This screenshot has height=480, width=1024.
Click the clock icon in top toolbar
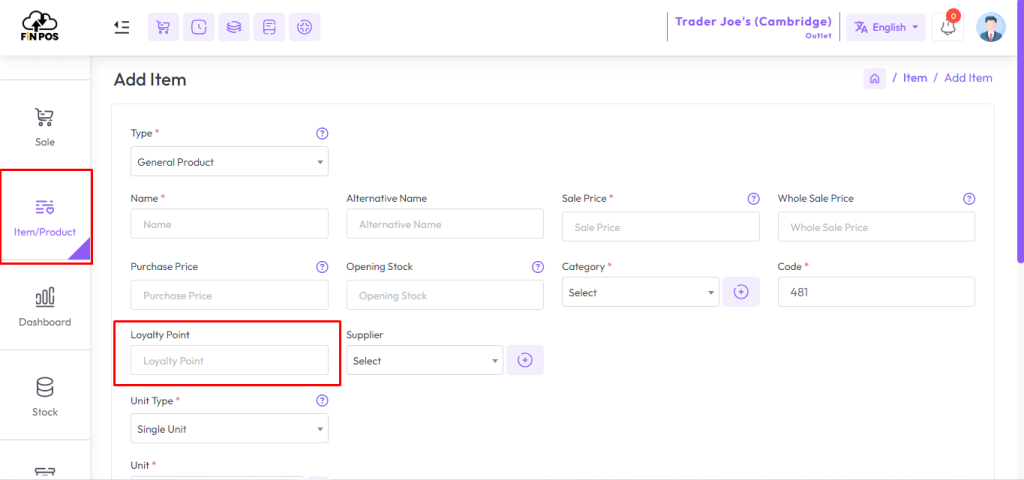point(199,27)
